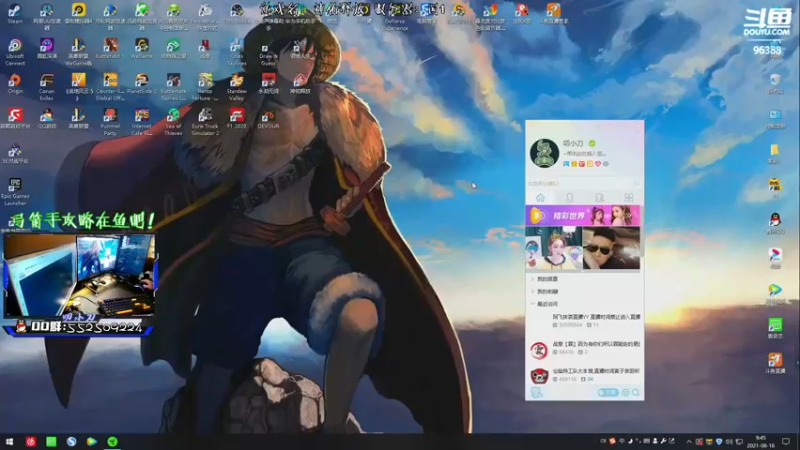This screenshot has height=450, width=800.
Task: Open the first recent channel entry
Action: (584, 320)
